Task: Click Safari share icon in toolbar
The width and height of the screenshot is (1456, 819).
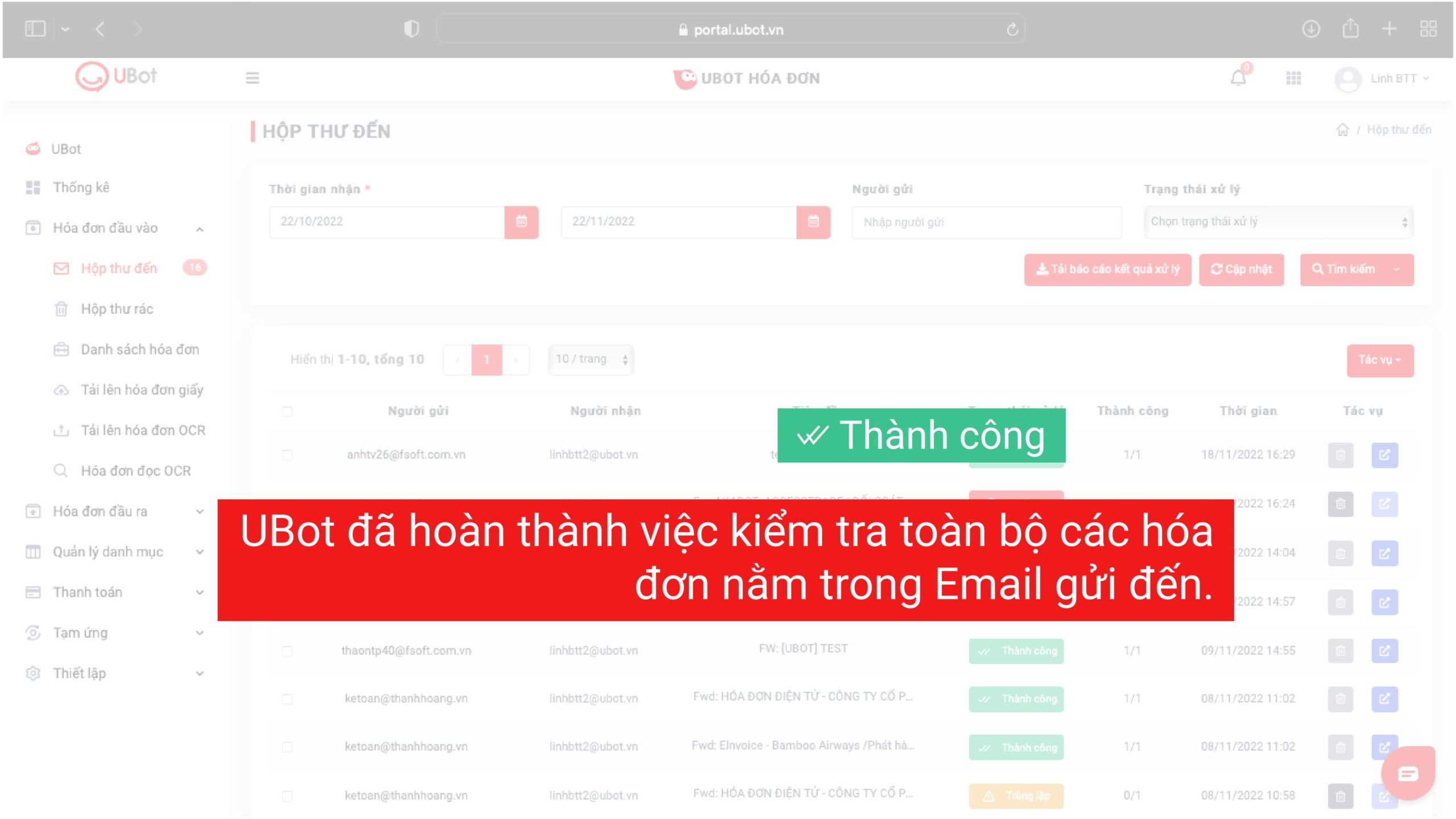Action: [x=1350, y=29]
